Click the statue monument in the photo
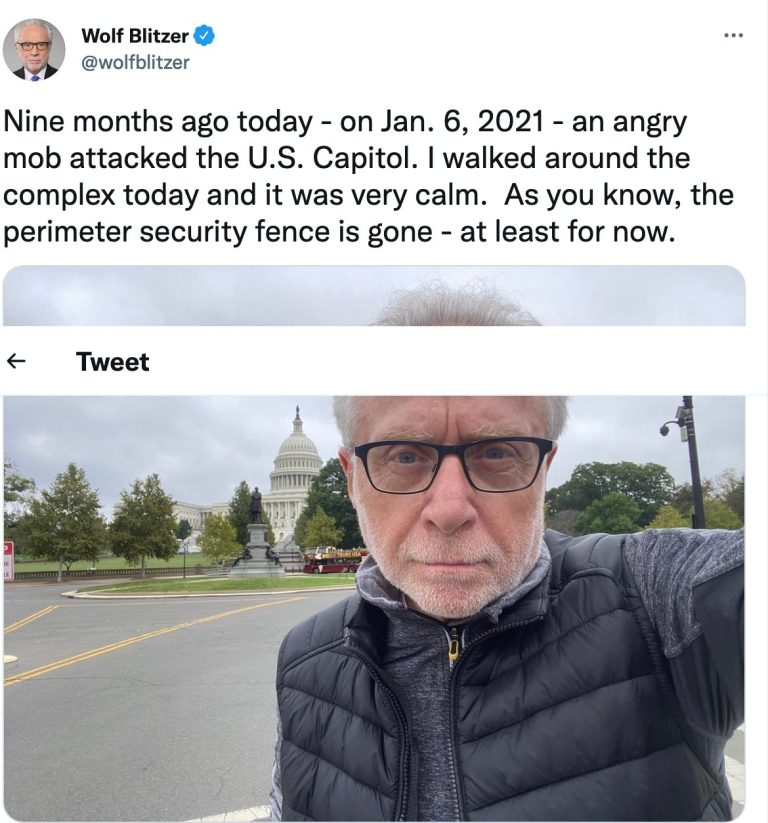 tap(256, 535)
